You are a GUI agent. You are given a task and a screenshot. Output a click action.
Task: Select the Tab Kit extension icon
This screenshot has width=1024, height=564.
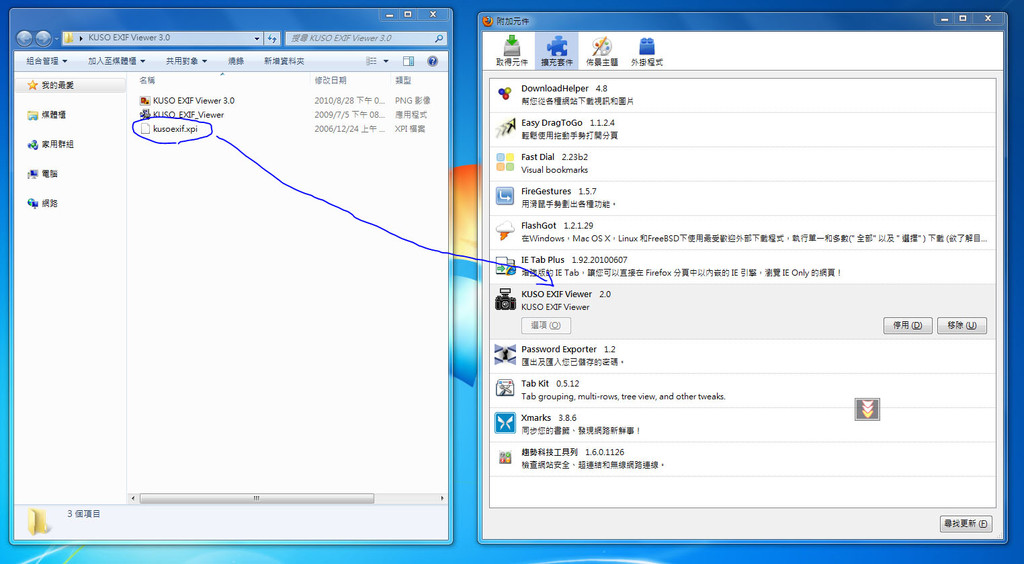(x=505, y=389)
